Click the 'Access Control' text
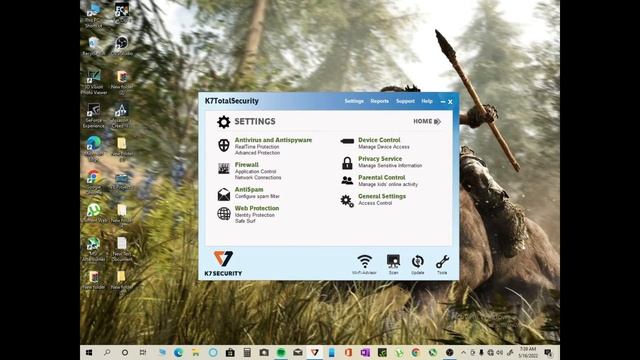 375,203
